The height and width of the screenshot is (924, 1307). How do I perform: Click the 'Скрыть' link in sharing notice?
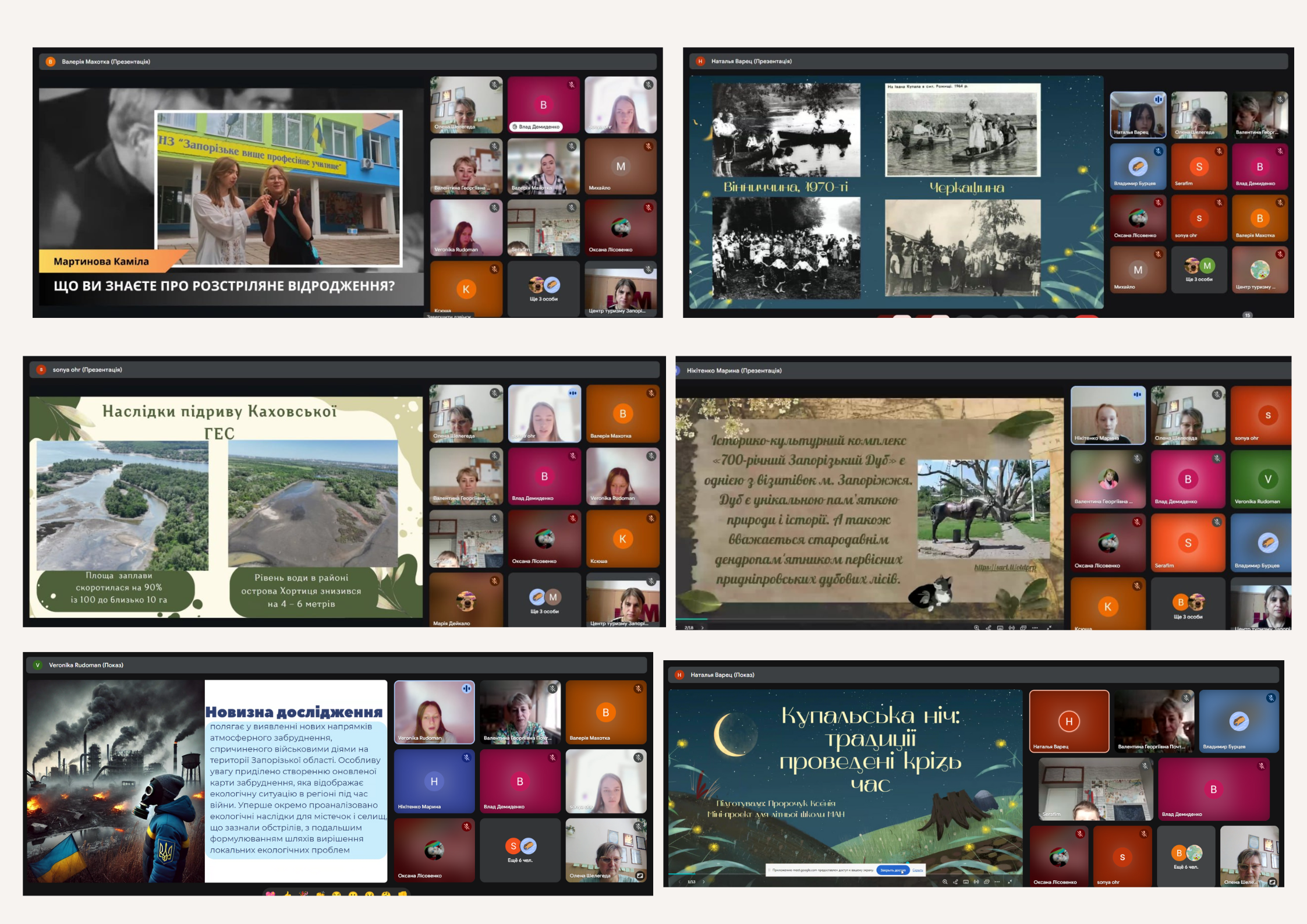coord(918,870)
